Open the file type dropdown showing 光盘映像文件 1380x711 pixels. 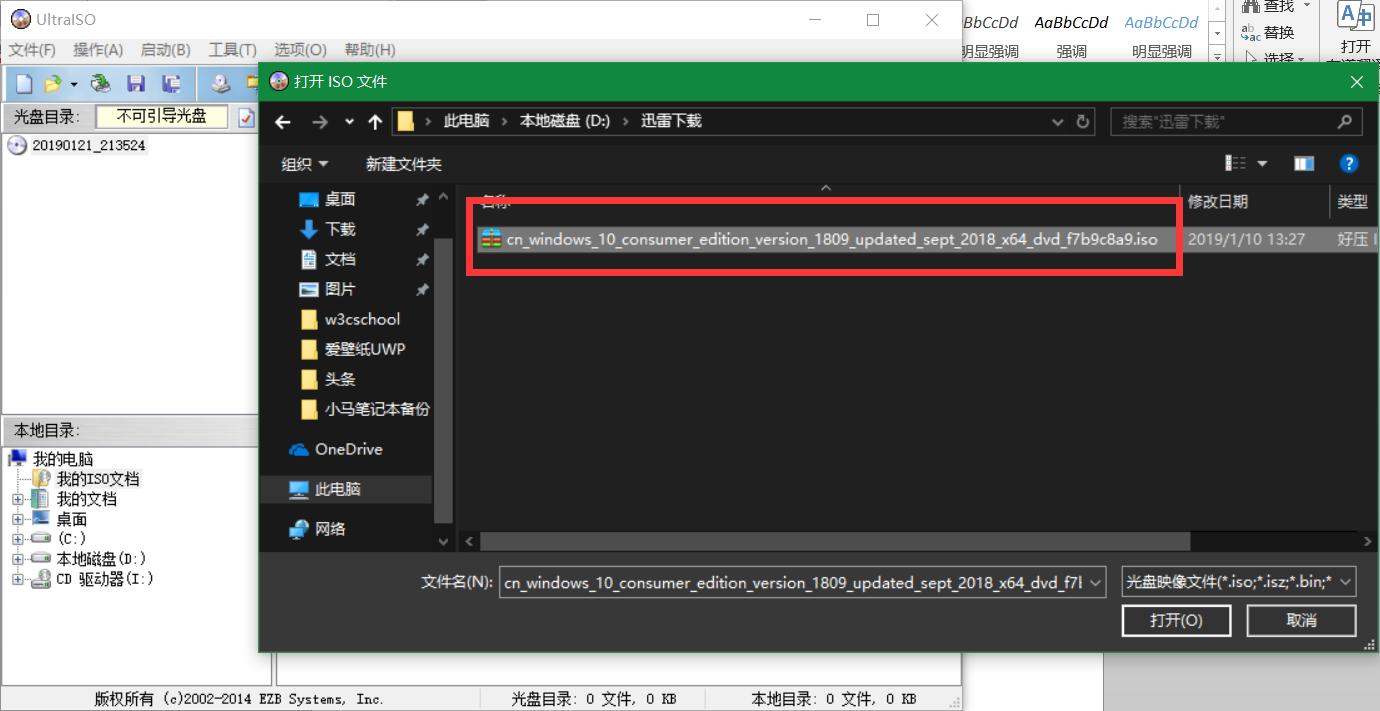pyautogui.click(x=1238, y=581)
